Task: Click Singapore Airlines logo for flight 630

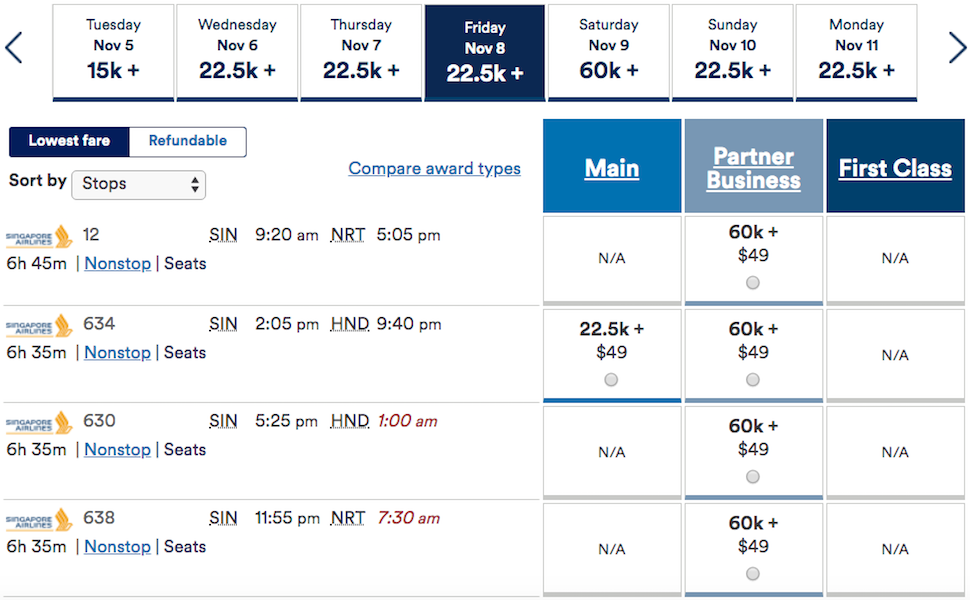Action: click(39, 423)
